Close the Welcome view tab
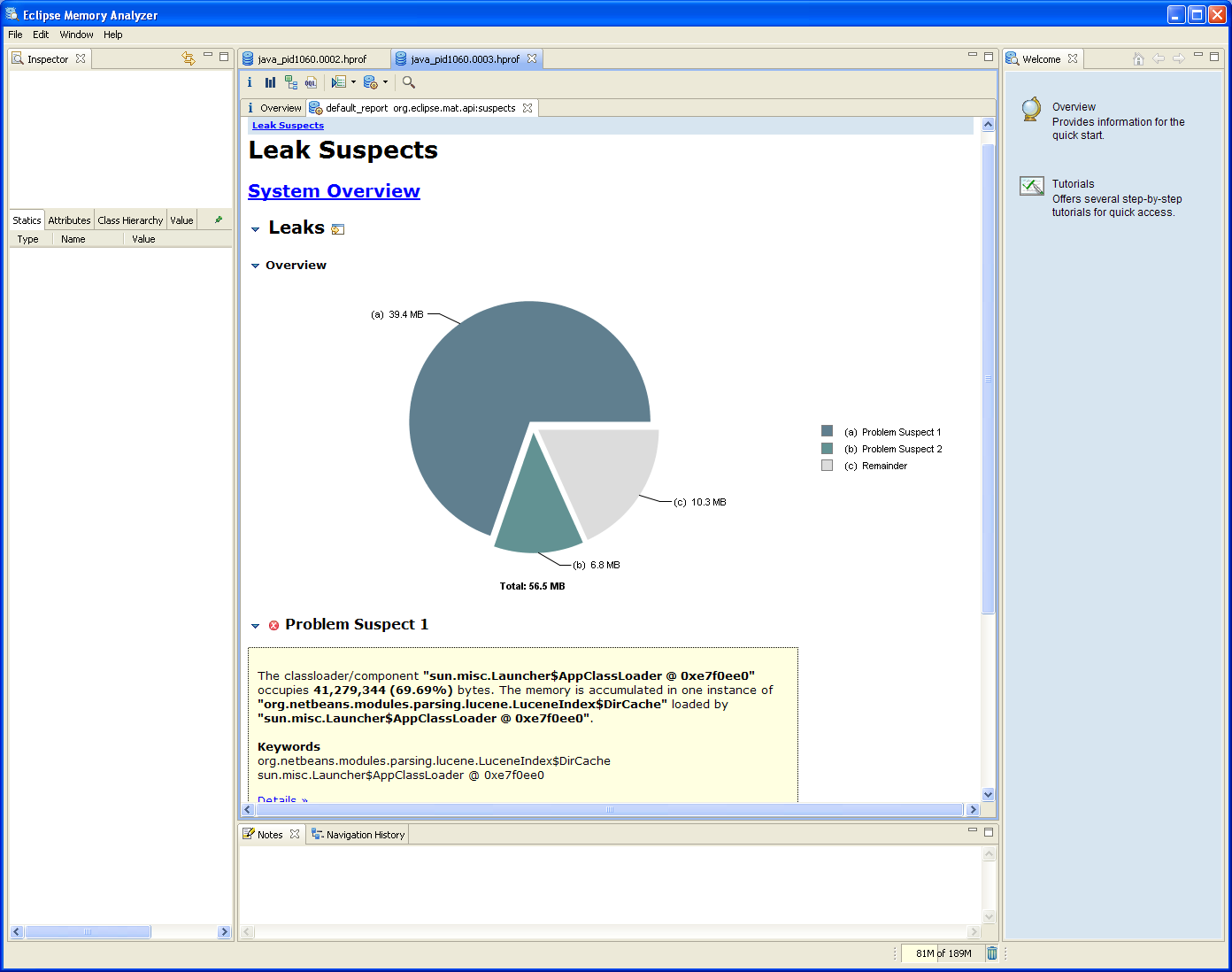Screen dimensions: 1232x972 click(x=1073, y=58)
